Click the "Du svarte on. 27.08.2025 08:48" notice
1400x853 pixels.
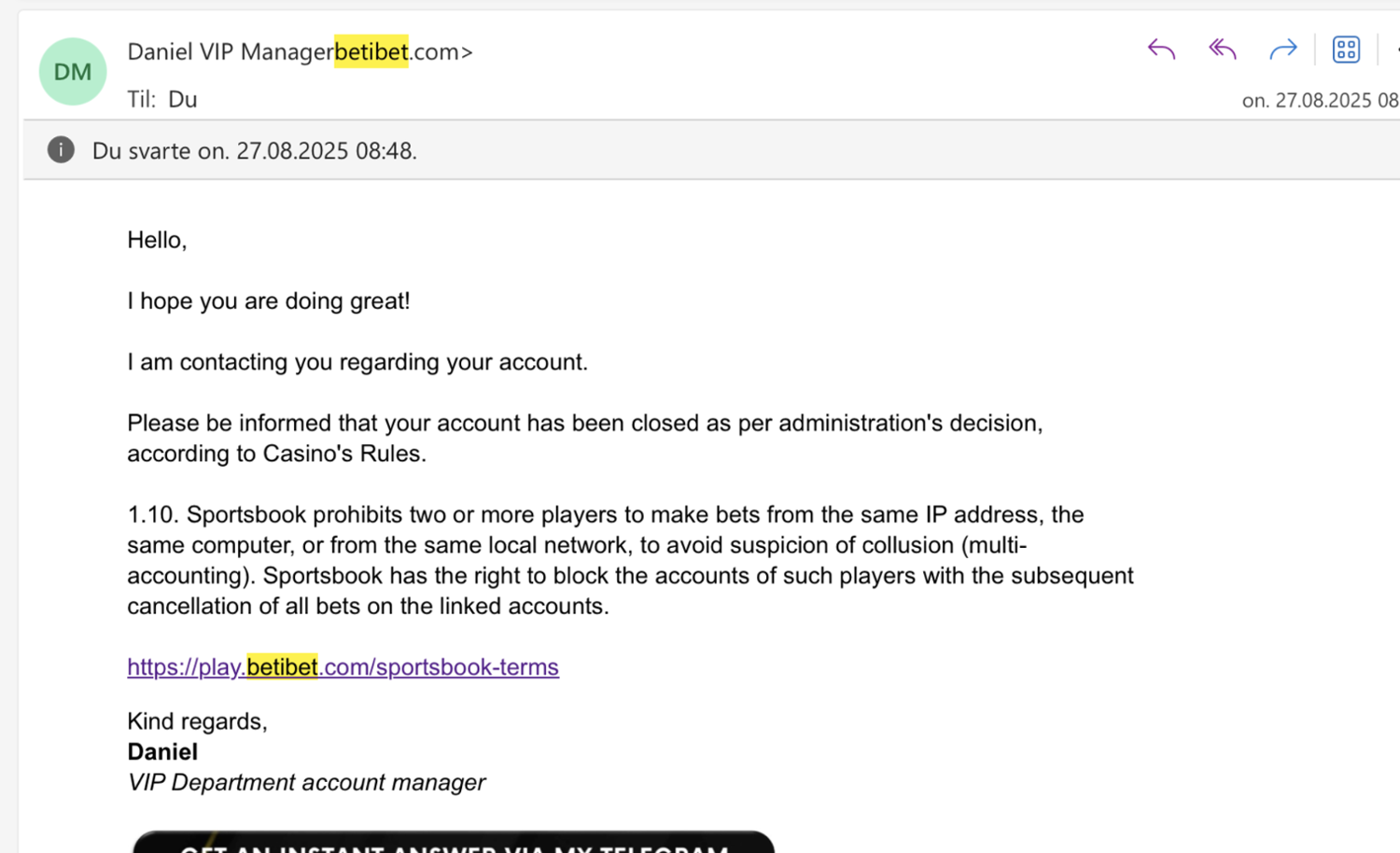click(254, 151)
